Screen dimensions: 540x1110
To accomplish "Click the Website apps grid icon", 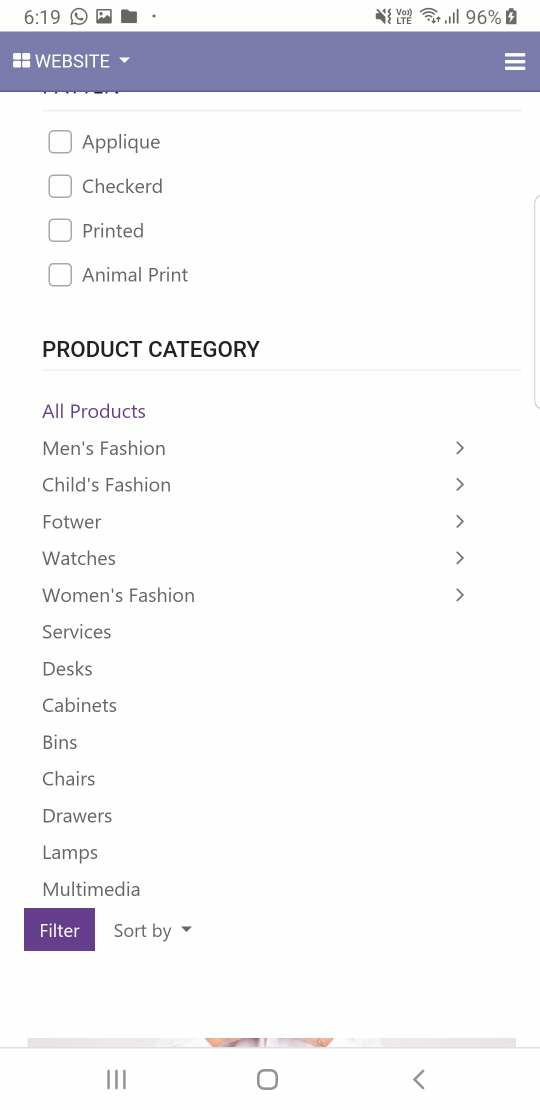I will (x=21, y=61).
